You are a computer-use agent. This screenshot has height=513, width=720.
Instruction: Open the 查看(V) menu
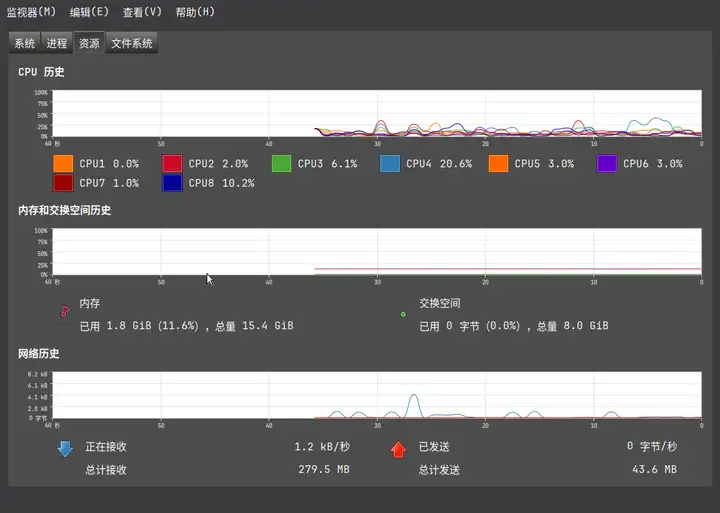(142, 12)
